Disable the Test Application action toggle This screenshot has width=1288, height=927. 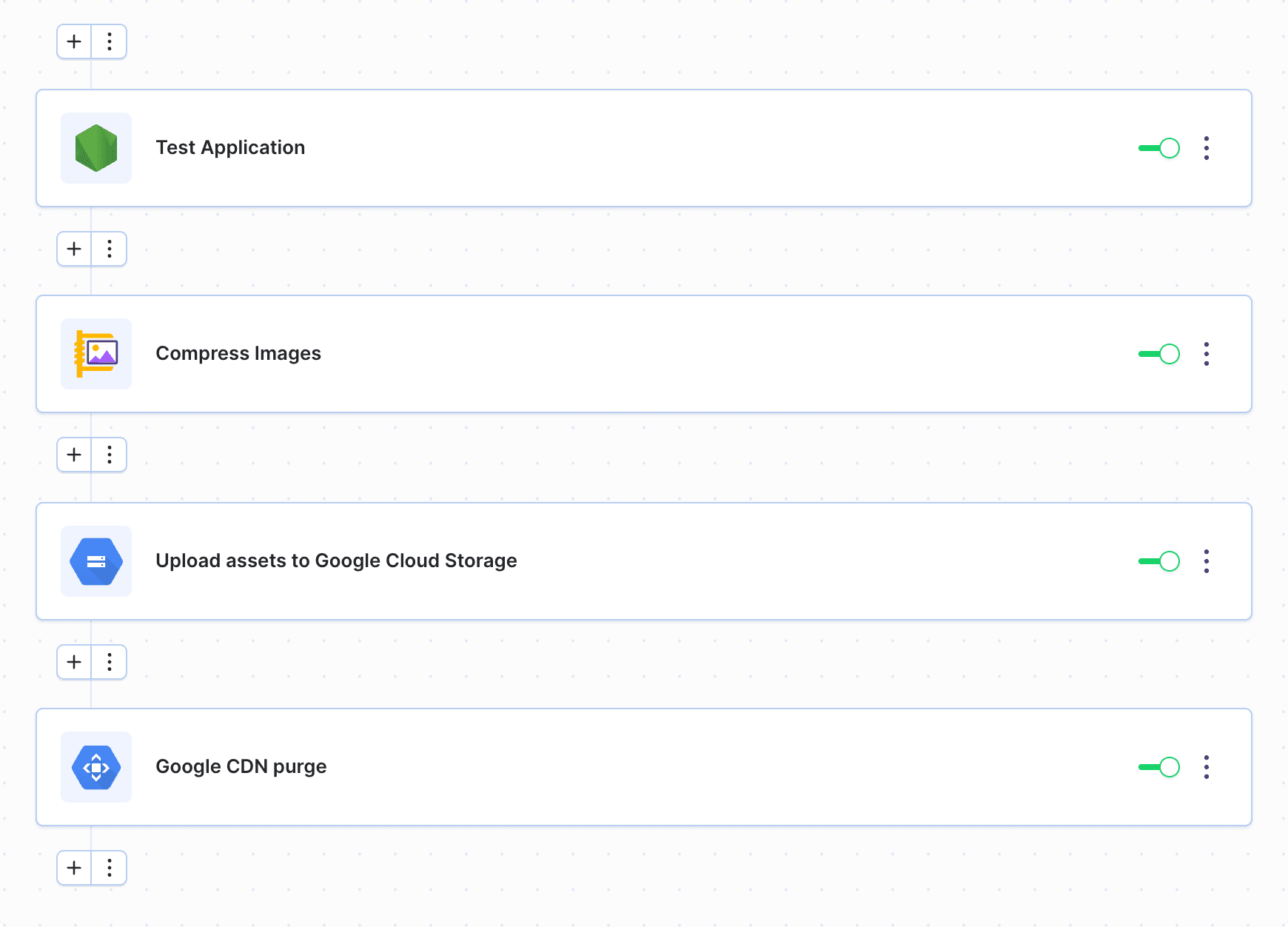(x=1159, y=148)
